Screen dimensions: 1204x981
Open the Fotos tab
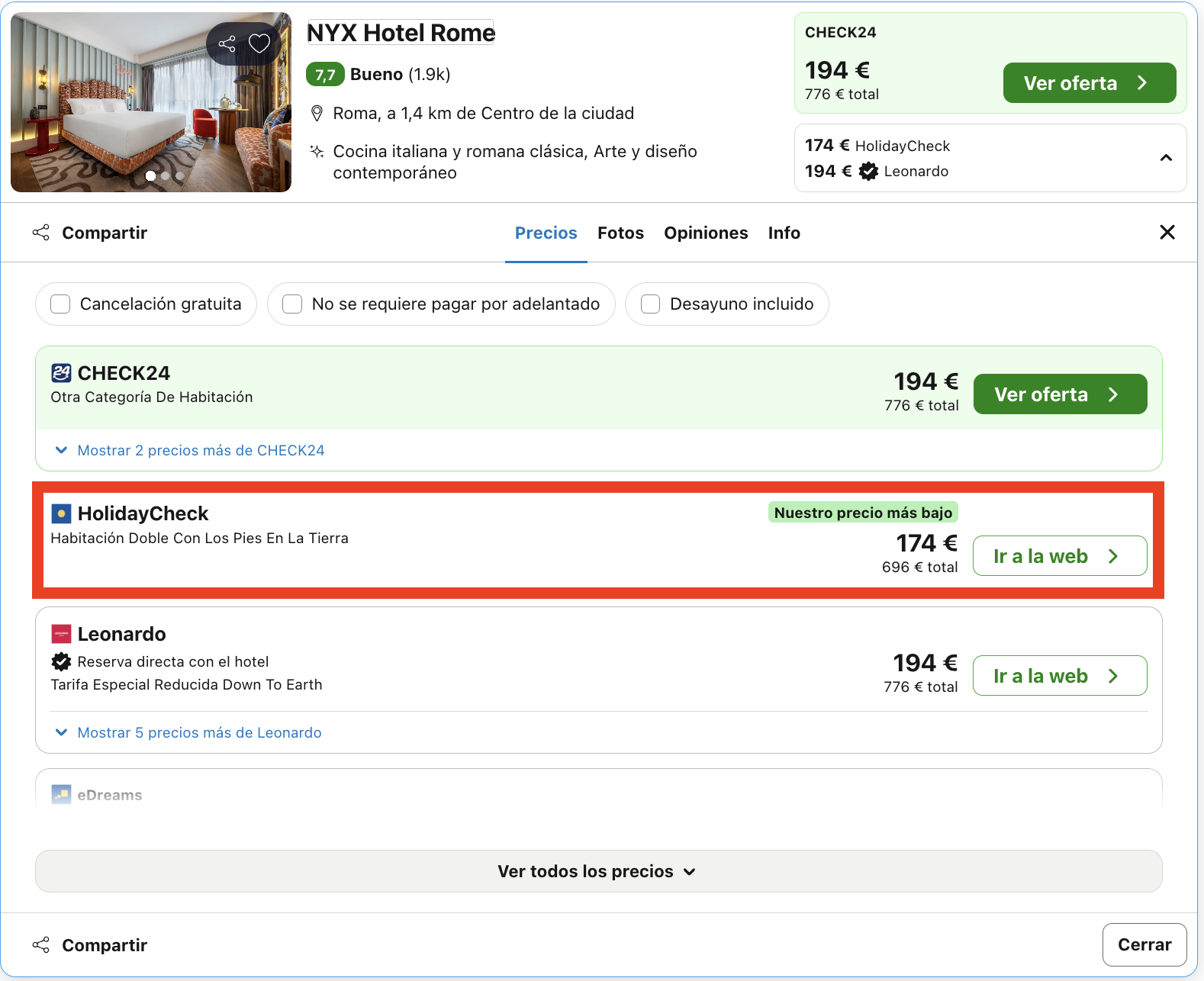pos(620,233)
